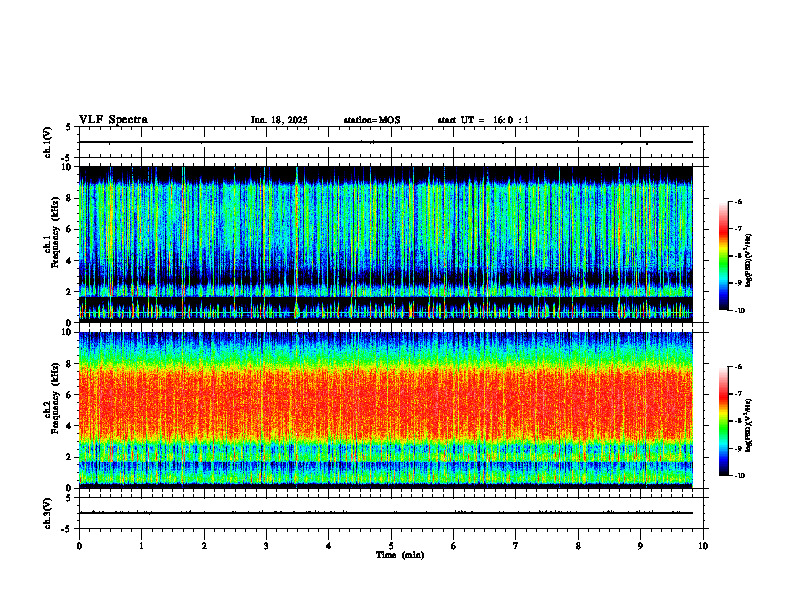Click time axis tick label "5"
Viewport: 792px width, 612px height.
click(x=391, y=546)
